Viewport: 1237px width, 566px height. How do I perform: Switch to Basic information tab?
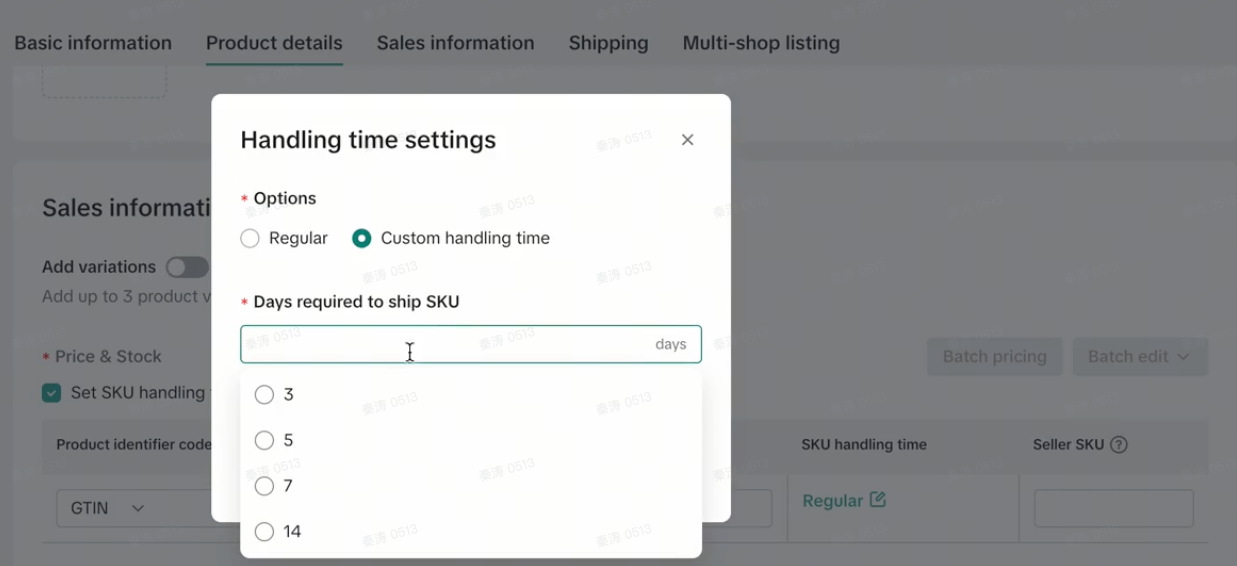pyautogui.click(x=93, y=43)
